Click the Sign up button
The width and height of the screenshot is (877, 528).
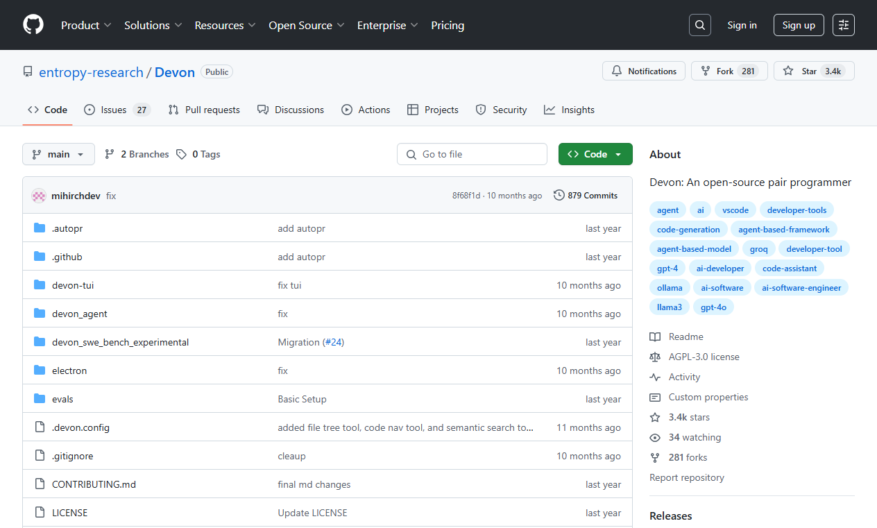(798, 25)
